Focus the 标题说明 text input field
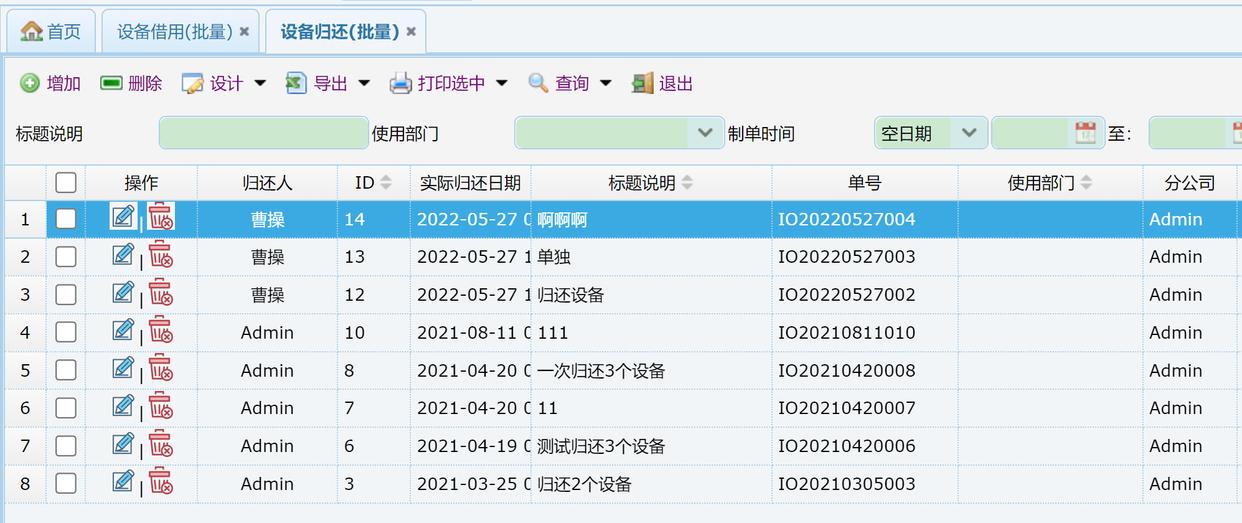The width and height of the screenshot is (1242, 523). coord(263,133)
